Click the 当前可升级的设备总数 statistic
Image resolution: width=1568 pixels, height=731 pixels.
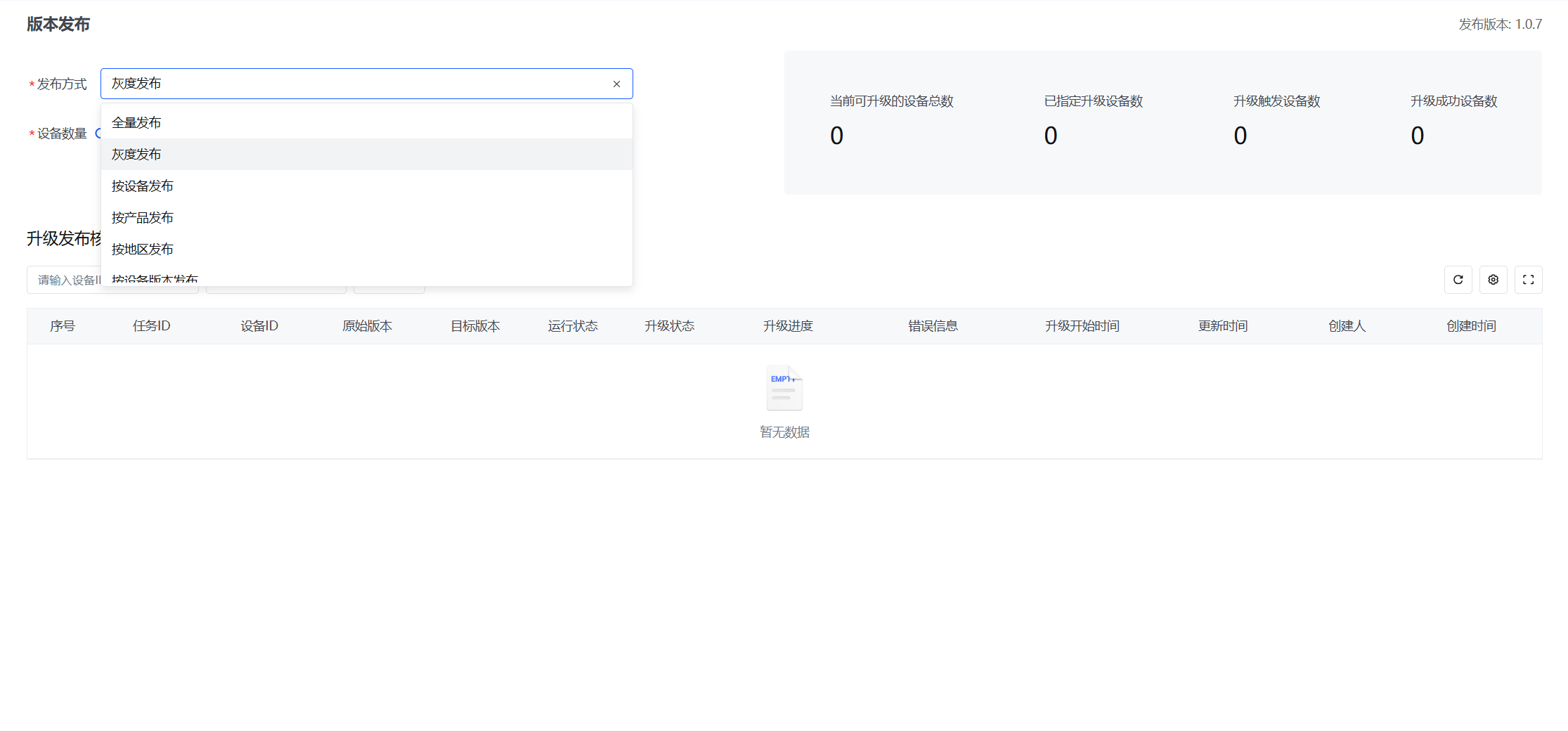click(x=891, y=119)
